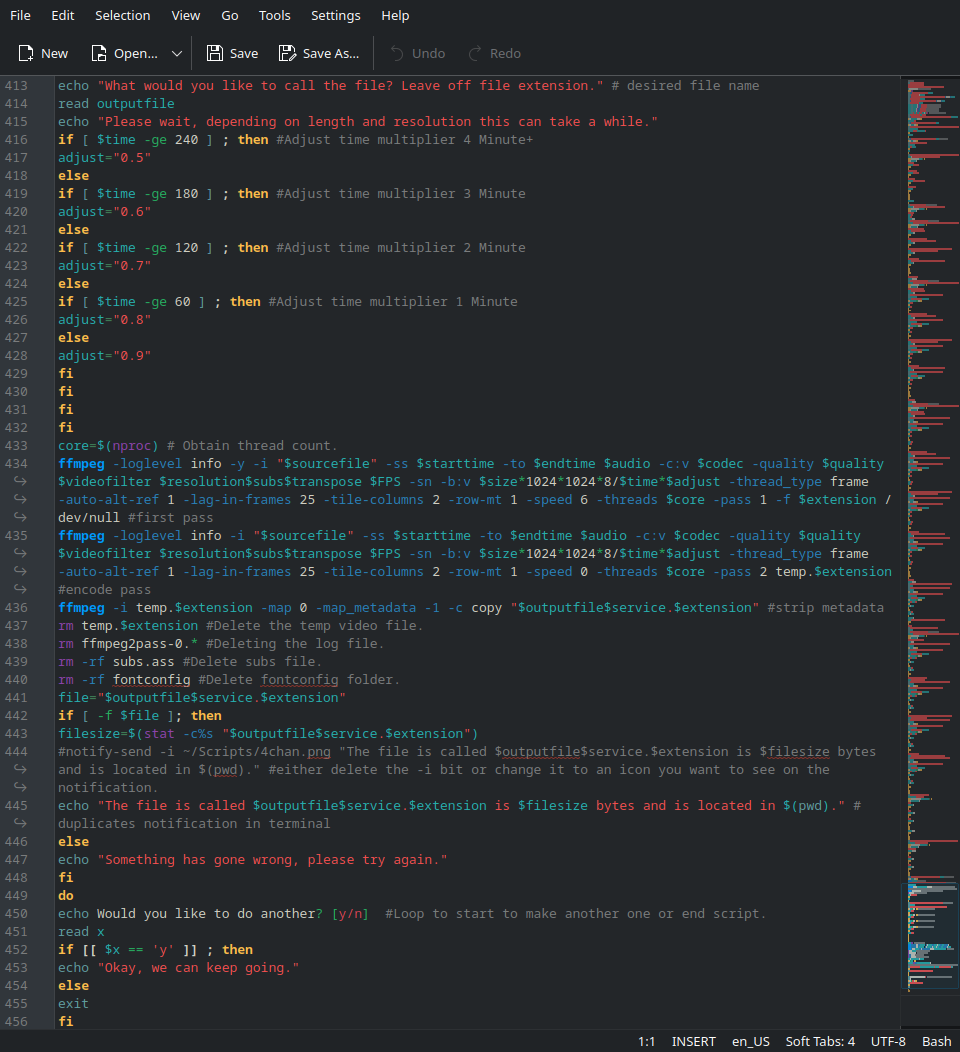Click '#Adjust time multiplier 4 Minute+' comment
Viewport: 960px width, 1052px height.
coord(405,140)
